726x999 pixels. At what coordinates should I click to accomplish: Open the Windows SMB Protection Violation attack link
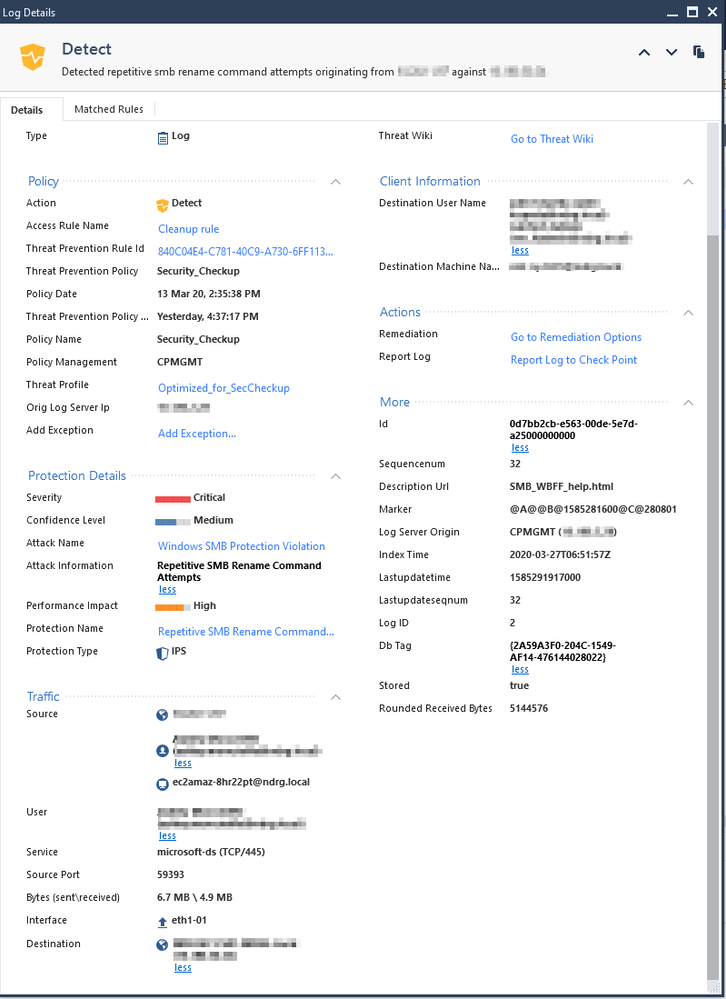[241, 546]
